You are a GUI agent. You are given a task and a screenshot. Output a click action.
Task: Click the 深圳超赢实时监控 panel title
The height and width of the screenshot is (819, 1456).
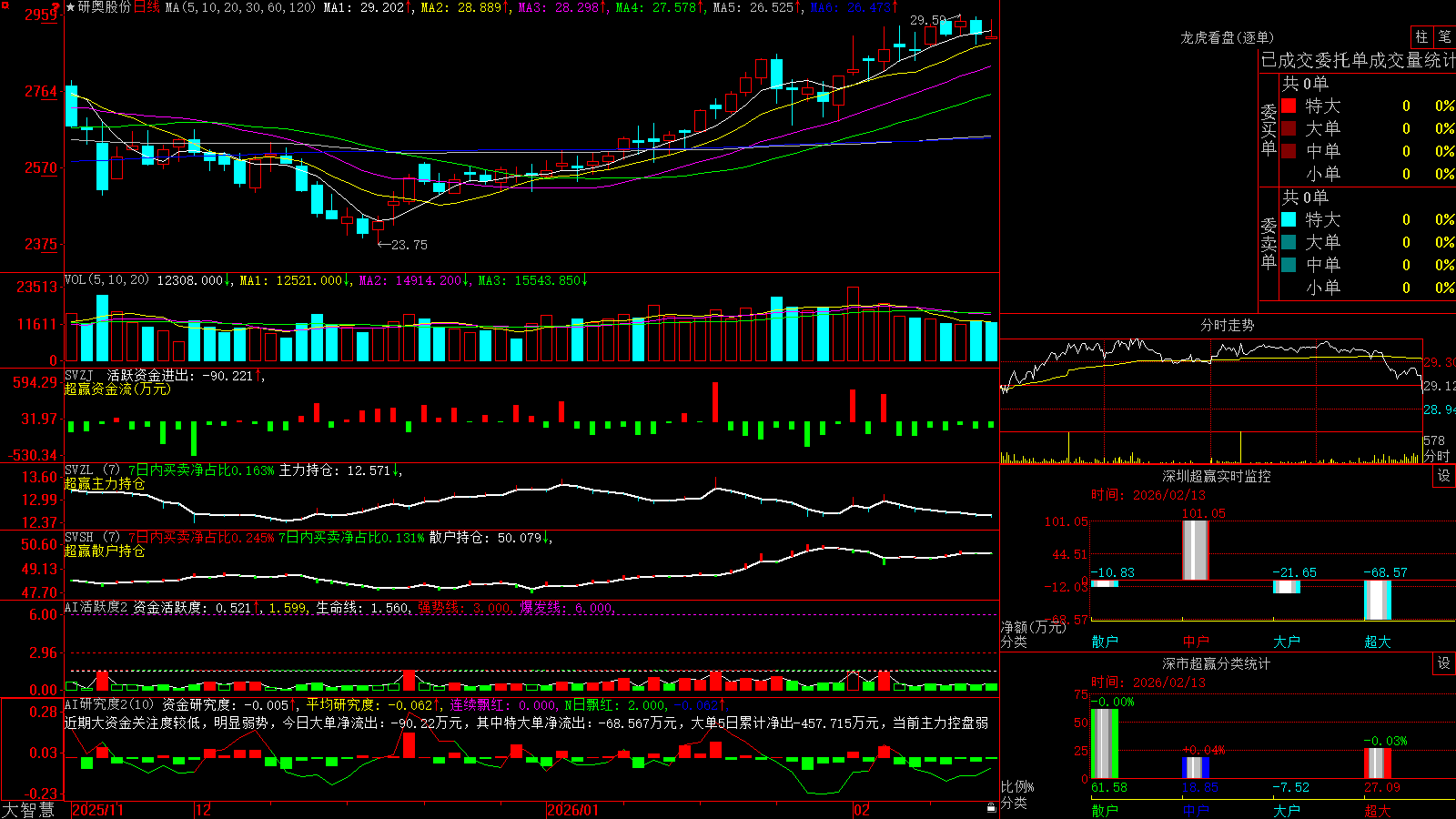(x=1217, y=476)
